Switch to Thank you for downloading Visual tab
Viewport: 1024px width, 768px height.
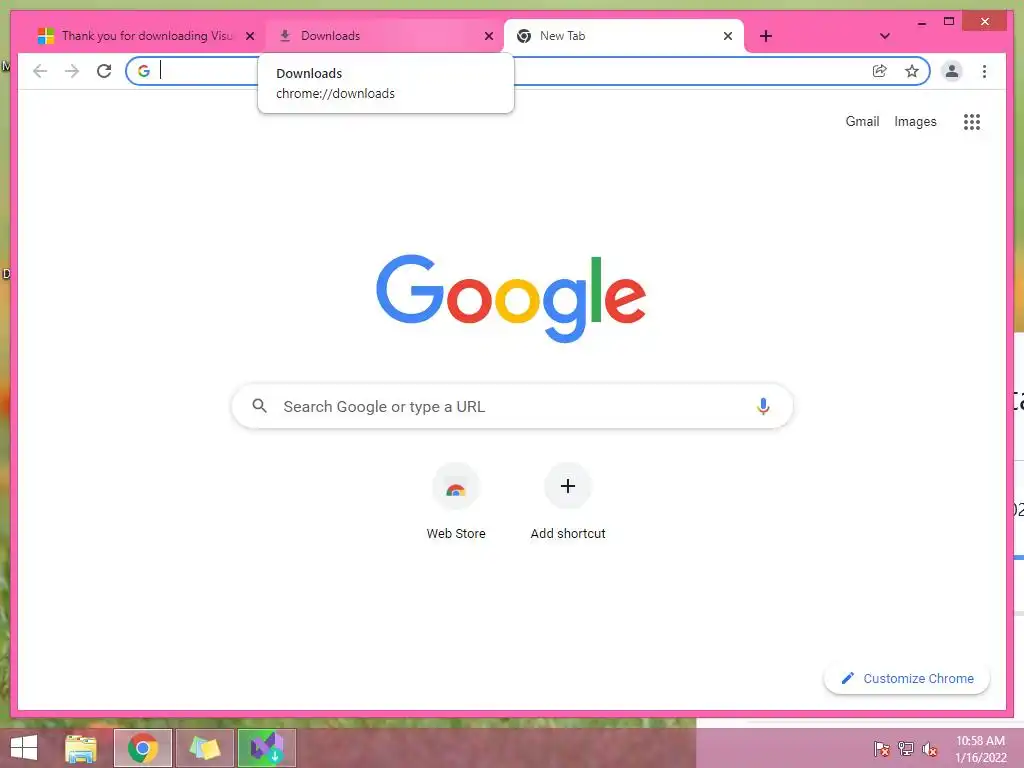pos(147,36)
